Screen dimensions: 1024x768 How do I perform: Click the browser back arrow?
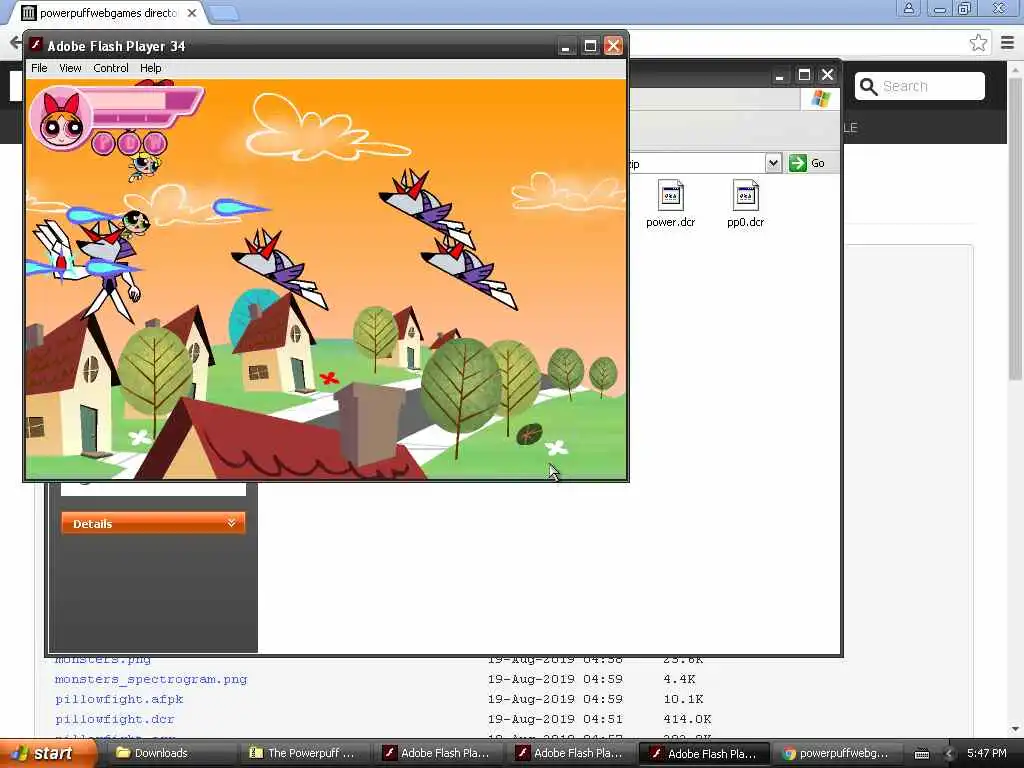pos(15,43)
